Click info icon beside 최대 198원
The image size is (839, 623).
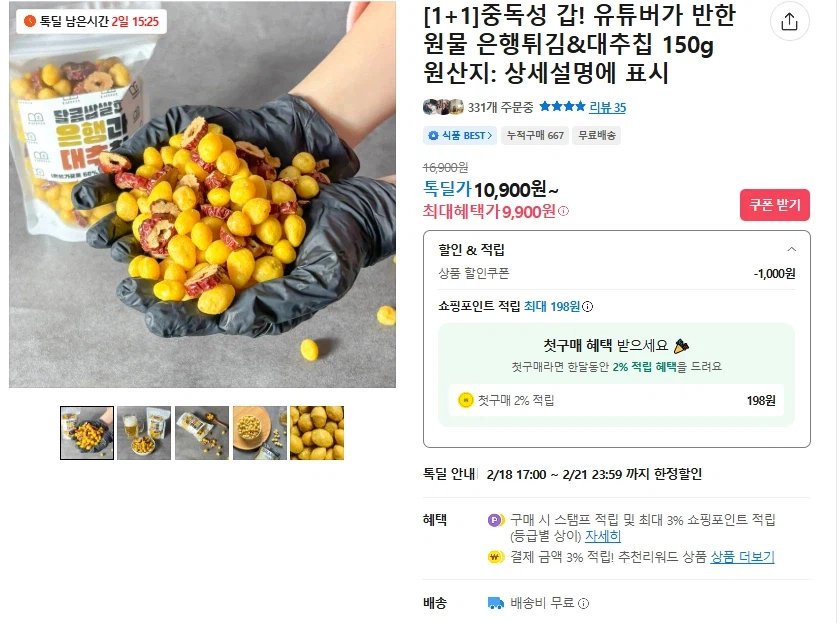tap(588, 307)
